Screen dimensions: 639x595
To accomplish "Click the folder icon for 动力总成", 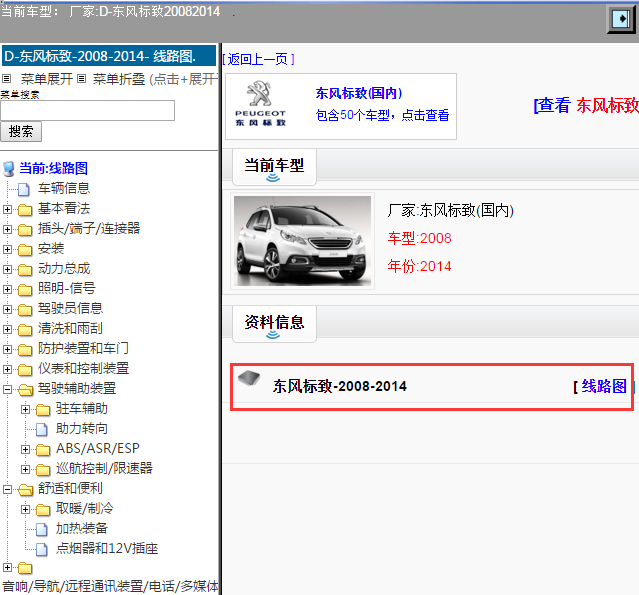I will click(25, 269).
